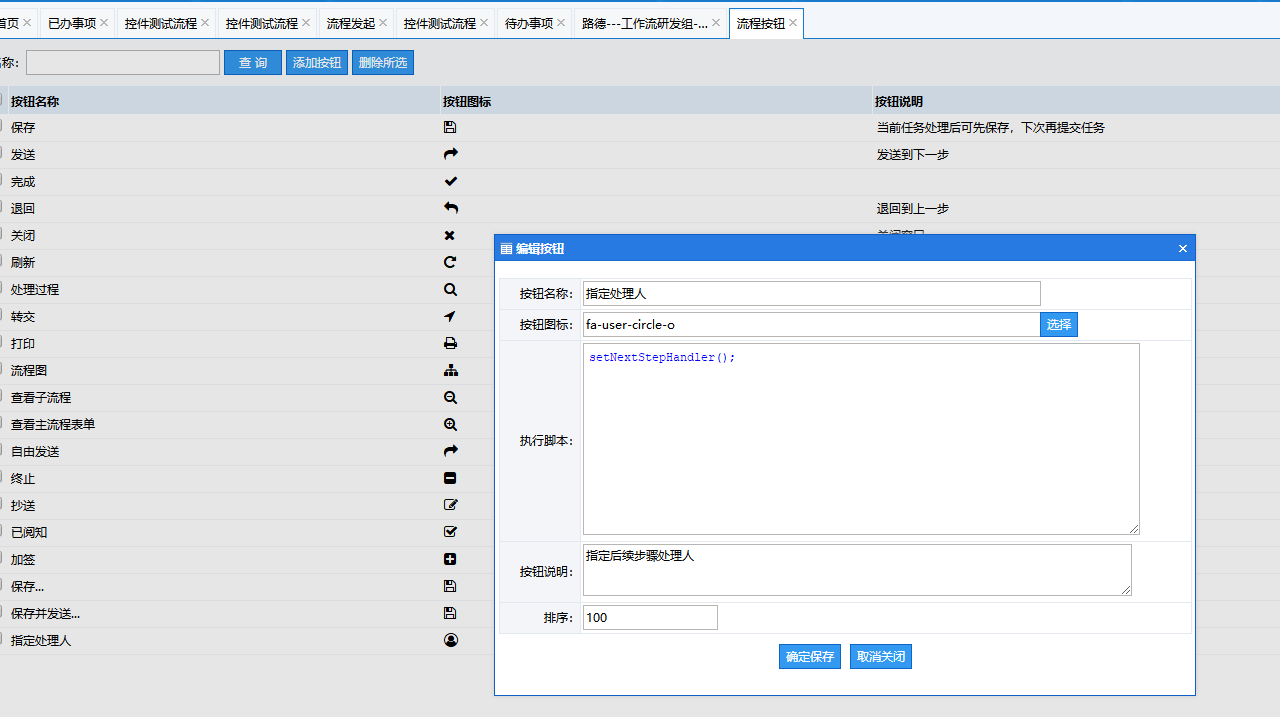
Task: Focus the name search field above table
Action: (x=123, y=63)
